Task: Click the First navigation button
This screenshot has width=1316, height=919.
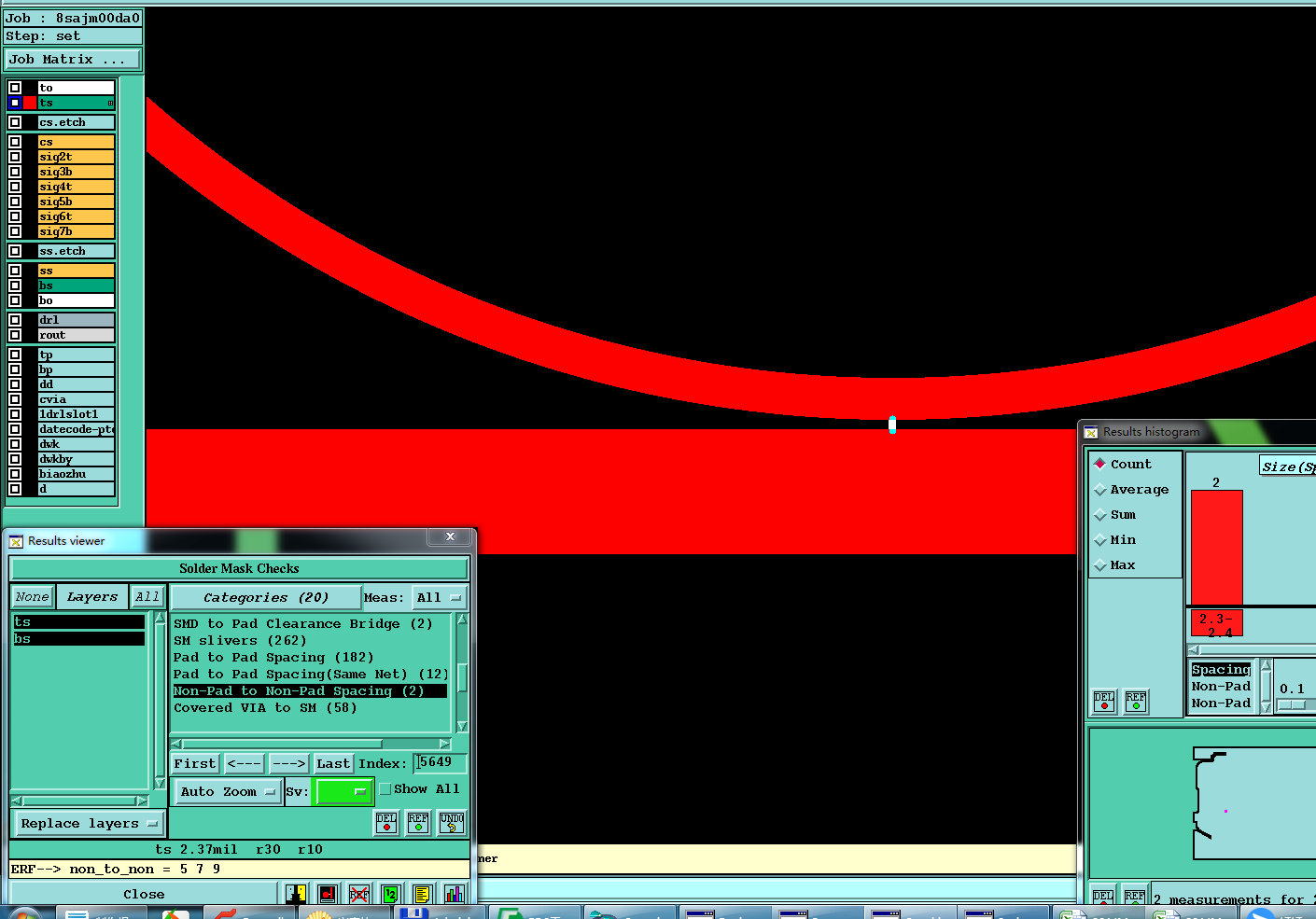Action: click(x=195, y=763)
